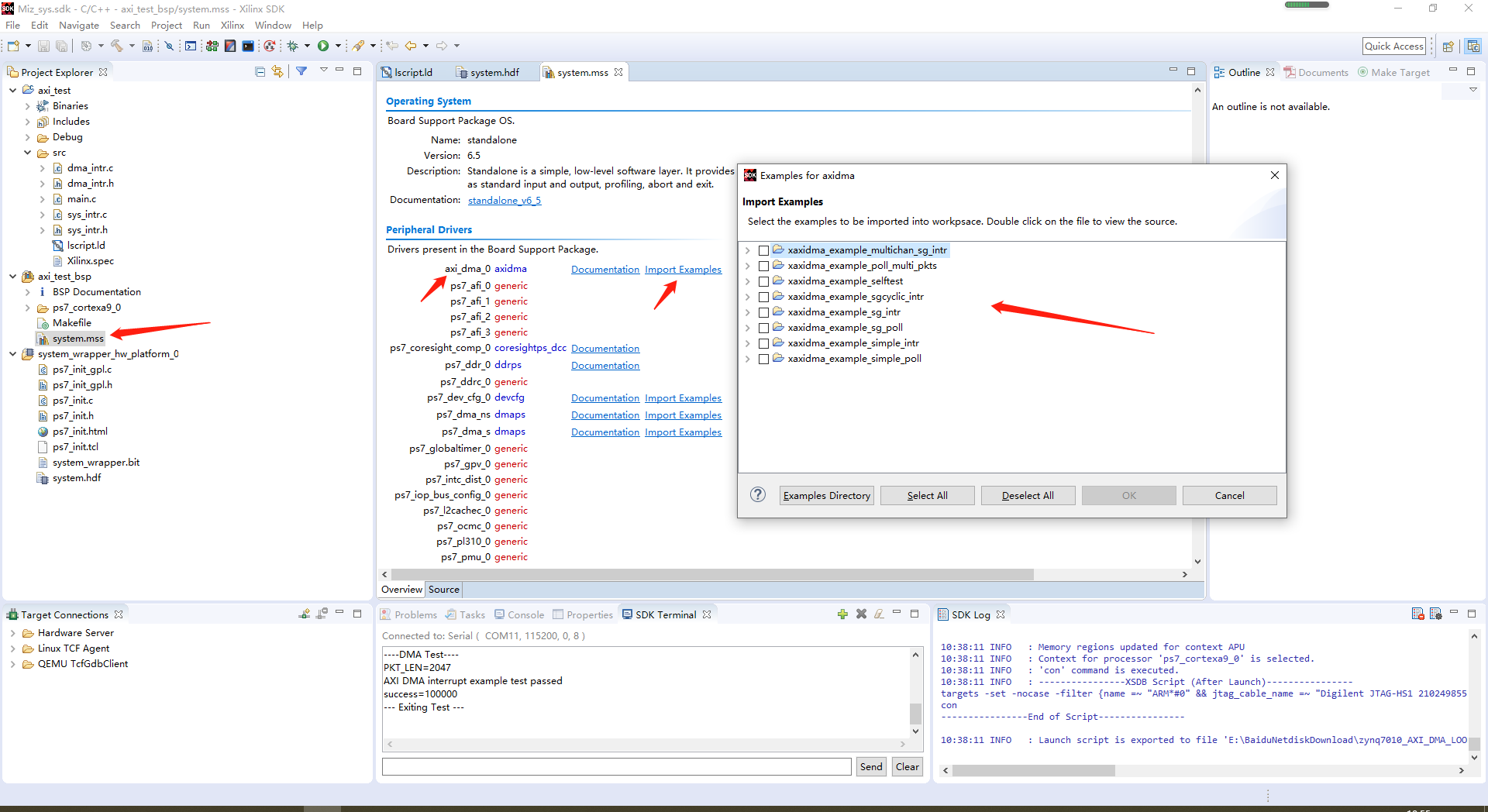Image resolution: width=1488 pixels, height=812 pixels.
Task: Open the New wizard toolbar icon
Action: tap(13, 46)
